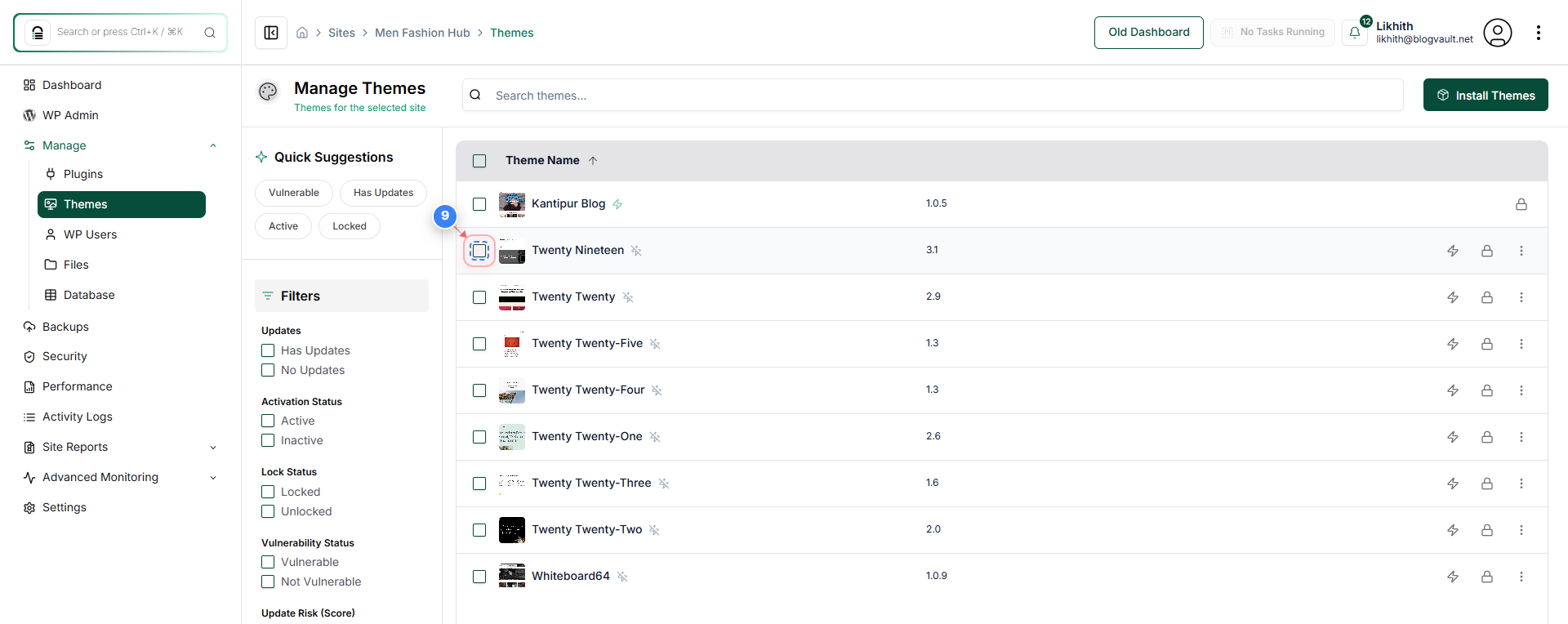Open WP Users in the sidebar
Image resolution: width=1568 pixels, height=624 pixels.
pos(122,234)
